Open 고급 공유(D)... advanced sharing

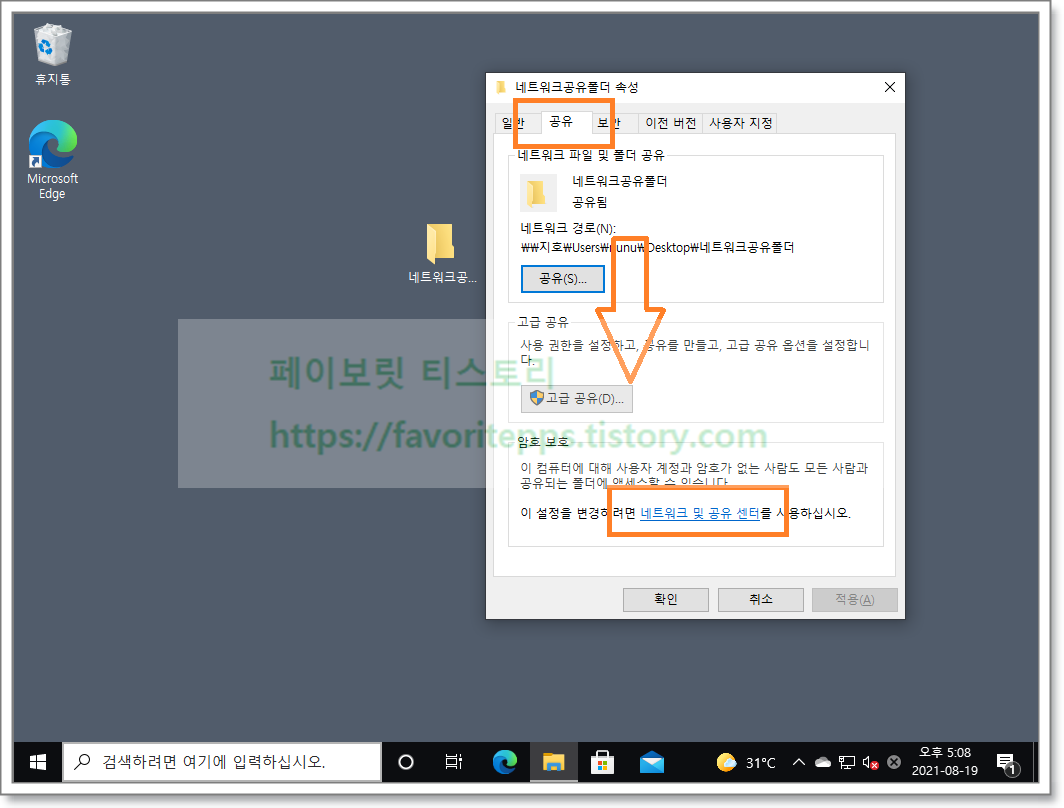(x=577, y=398)
